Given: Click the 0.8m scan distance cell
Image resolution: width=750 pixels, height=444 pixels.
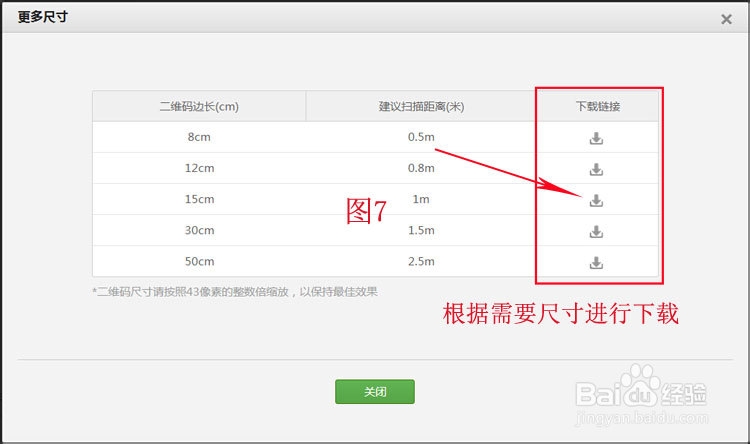Looking at the screenshot, I should [421, 168].
